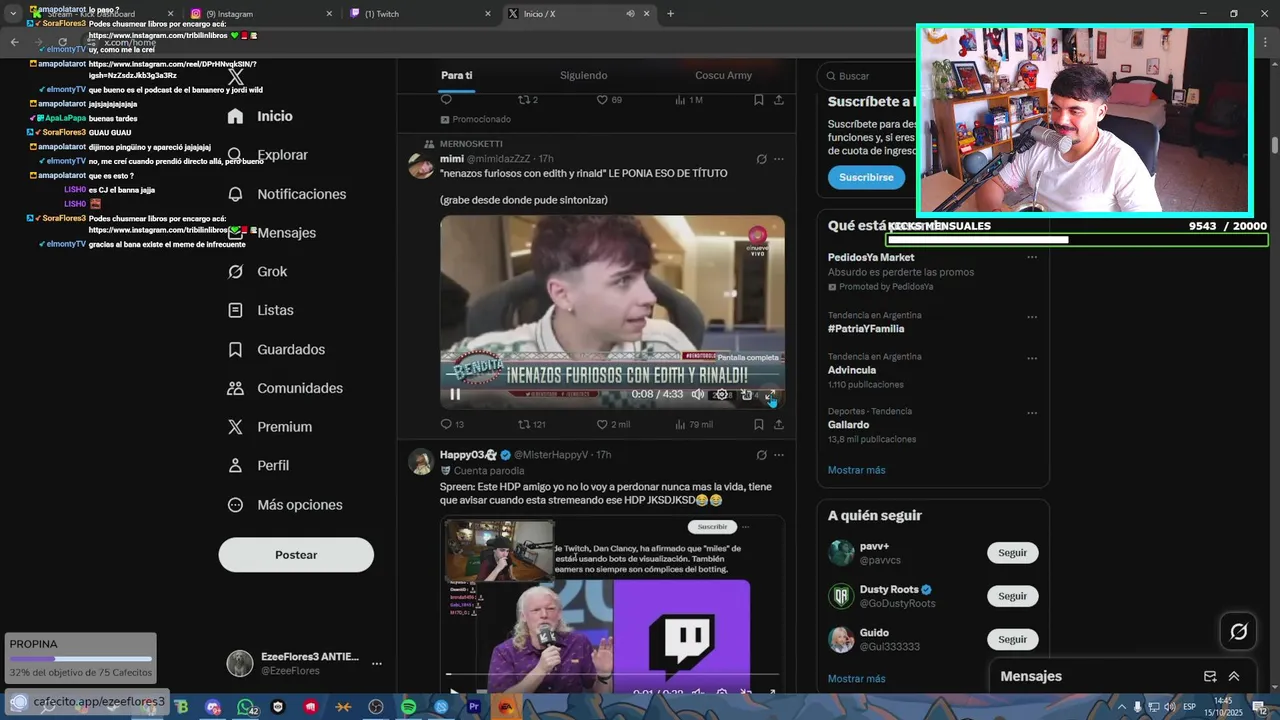Click the Buscar search field
Screen dimensions: 1280x720
point(868,76)
